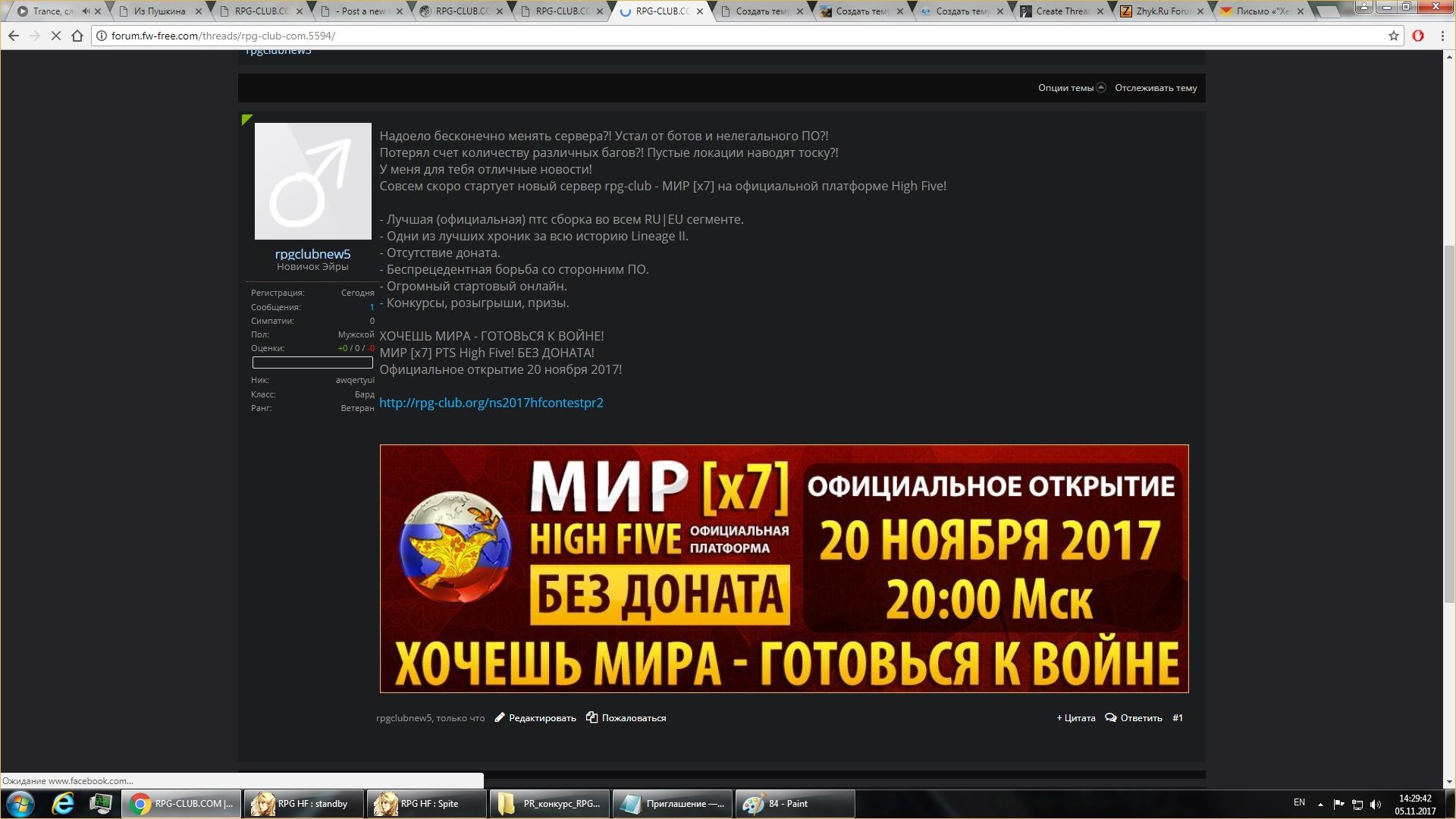Open the МИР x7 High Five banner image
1456x819 pixels.
[784, 569]
